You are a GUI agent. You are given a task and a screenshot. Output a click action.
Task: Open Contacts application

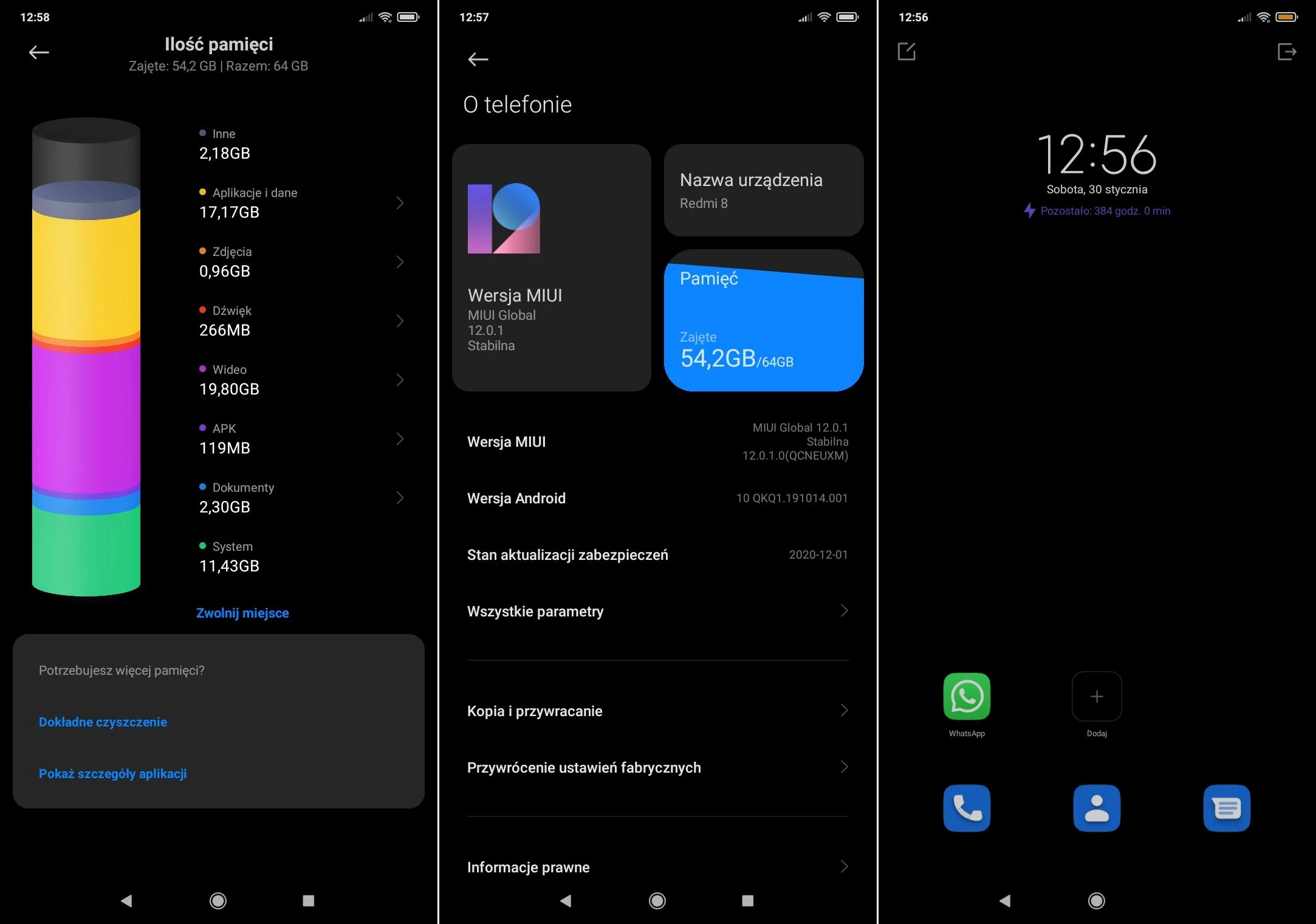[x=1097, y=809]
